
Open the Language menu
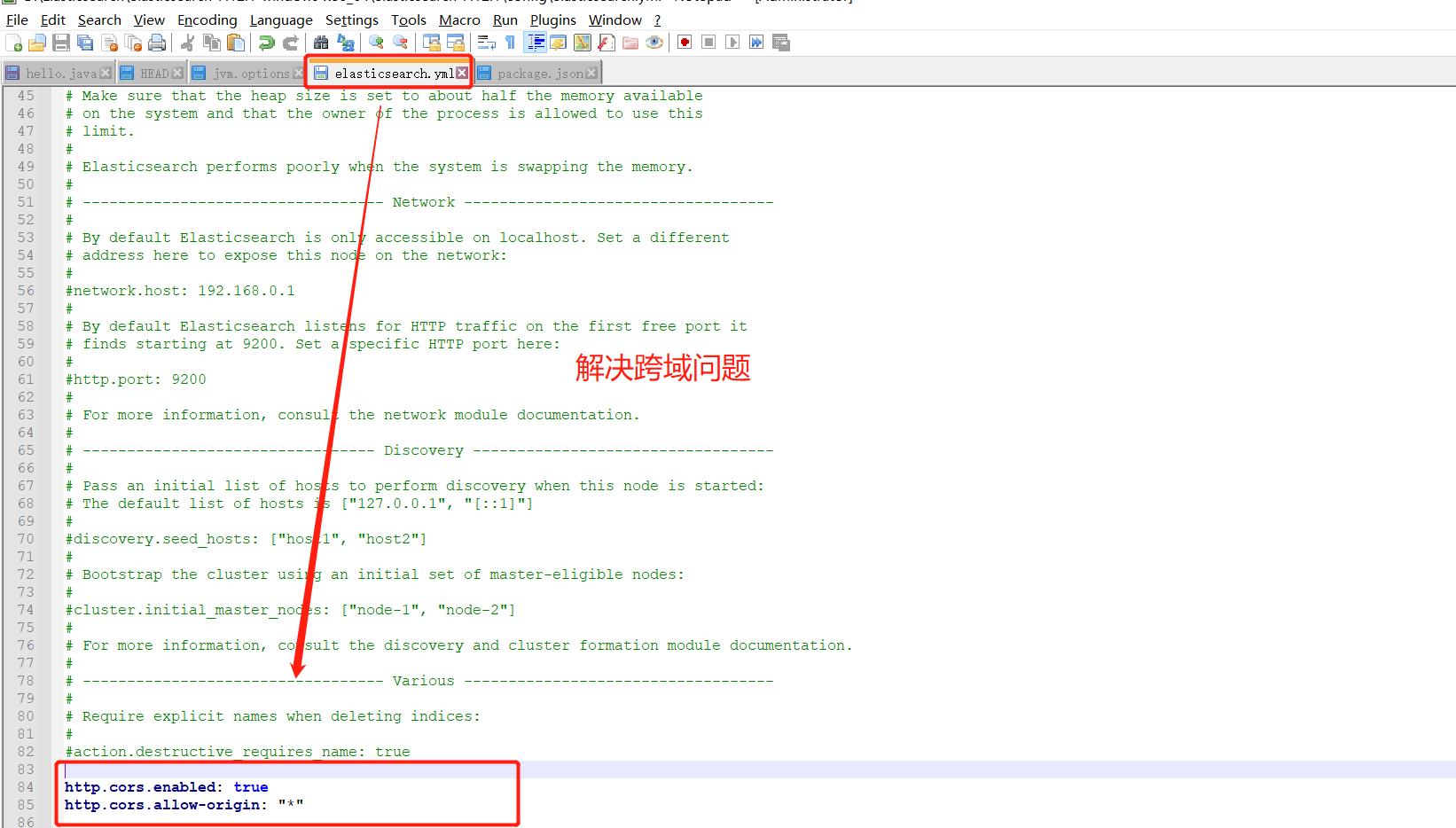coord(281,20)
